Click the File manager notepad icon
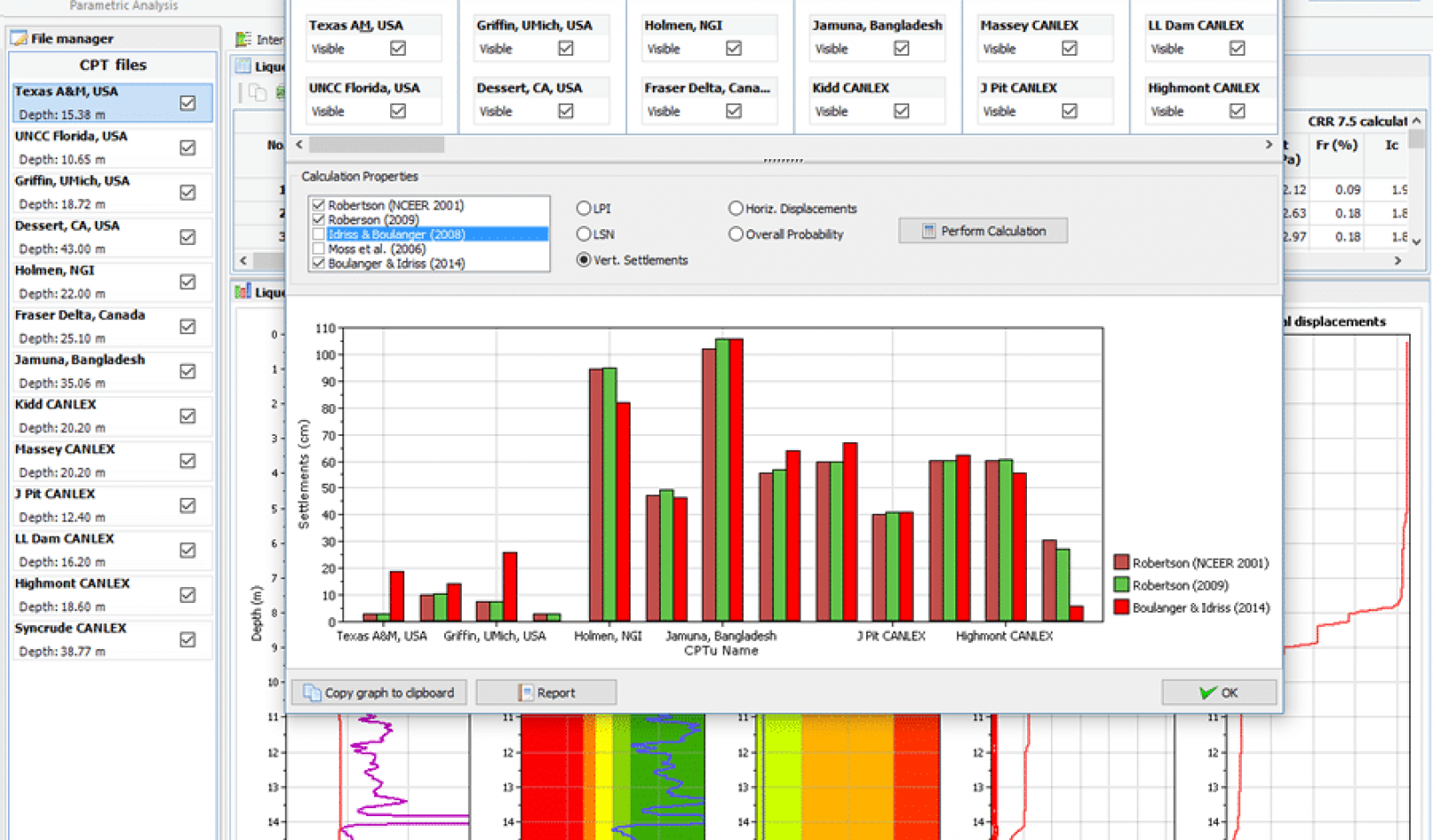The height and width of the screenshot is (840, 1433). click(18, 38)
